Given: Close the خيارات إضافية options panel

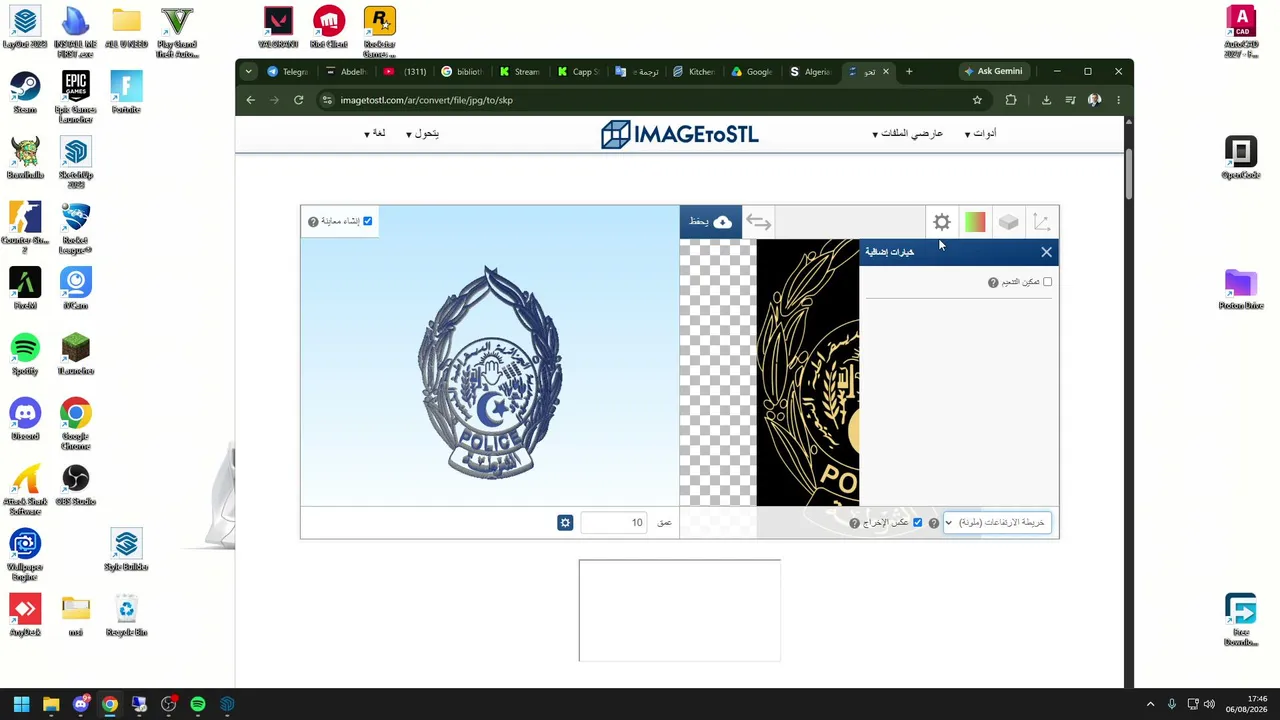Looking at the screenshot, I should (x=1046, y=252).
